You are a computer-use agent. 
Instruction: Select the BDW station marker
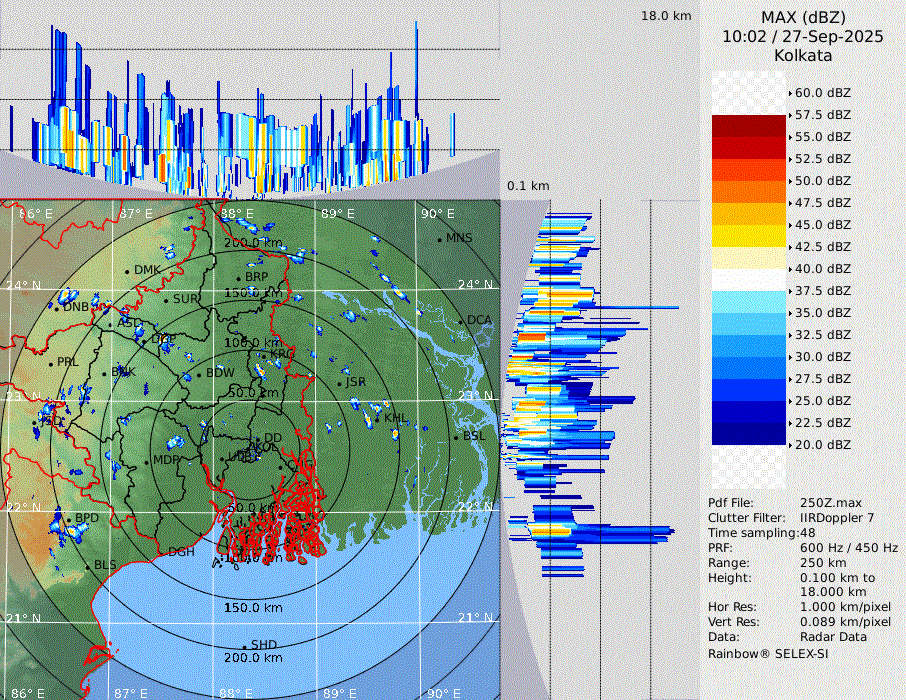coord(200,374)
